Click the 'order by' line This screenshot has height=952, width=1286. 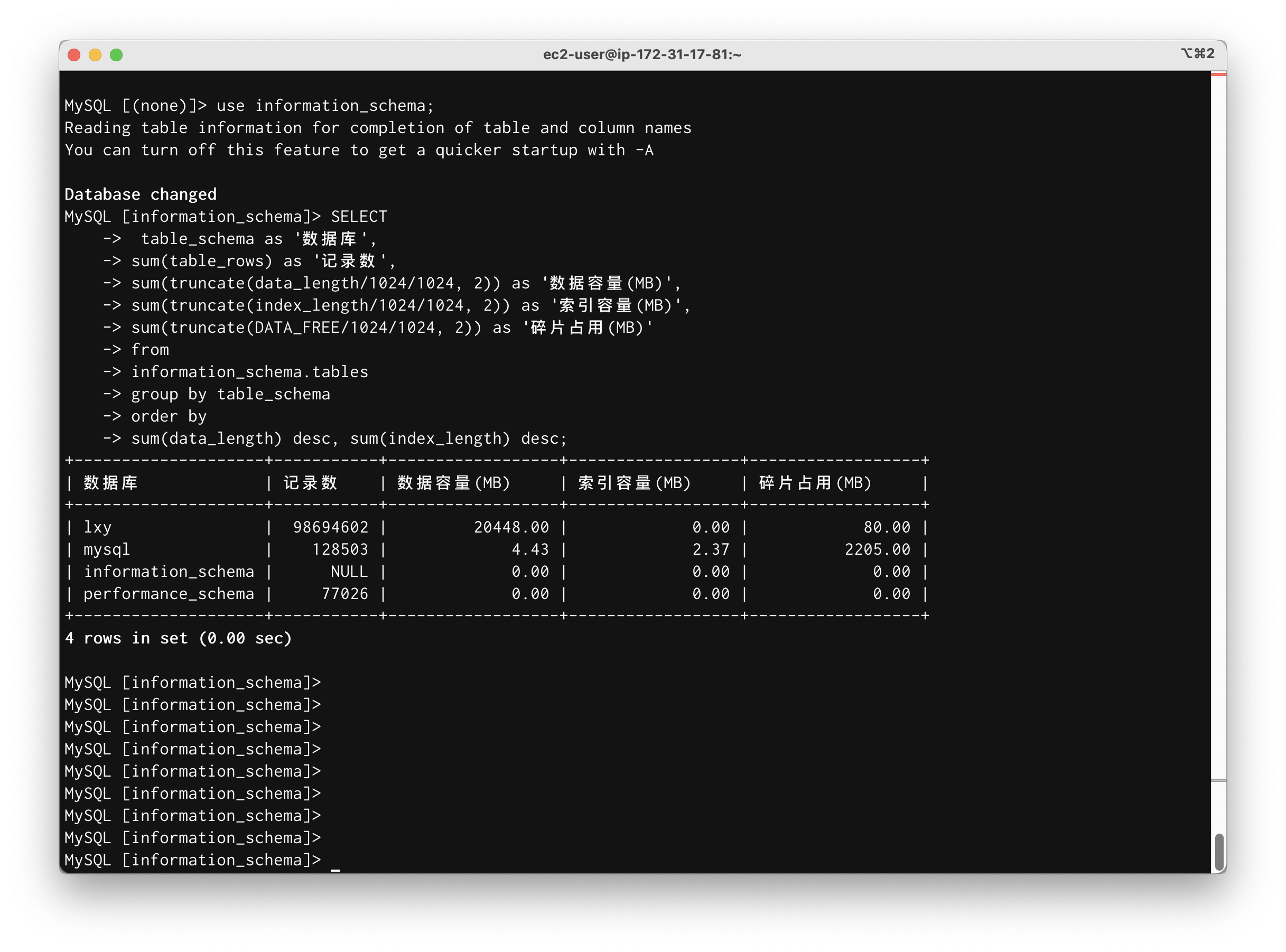(x=169, y=416)
